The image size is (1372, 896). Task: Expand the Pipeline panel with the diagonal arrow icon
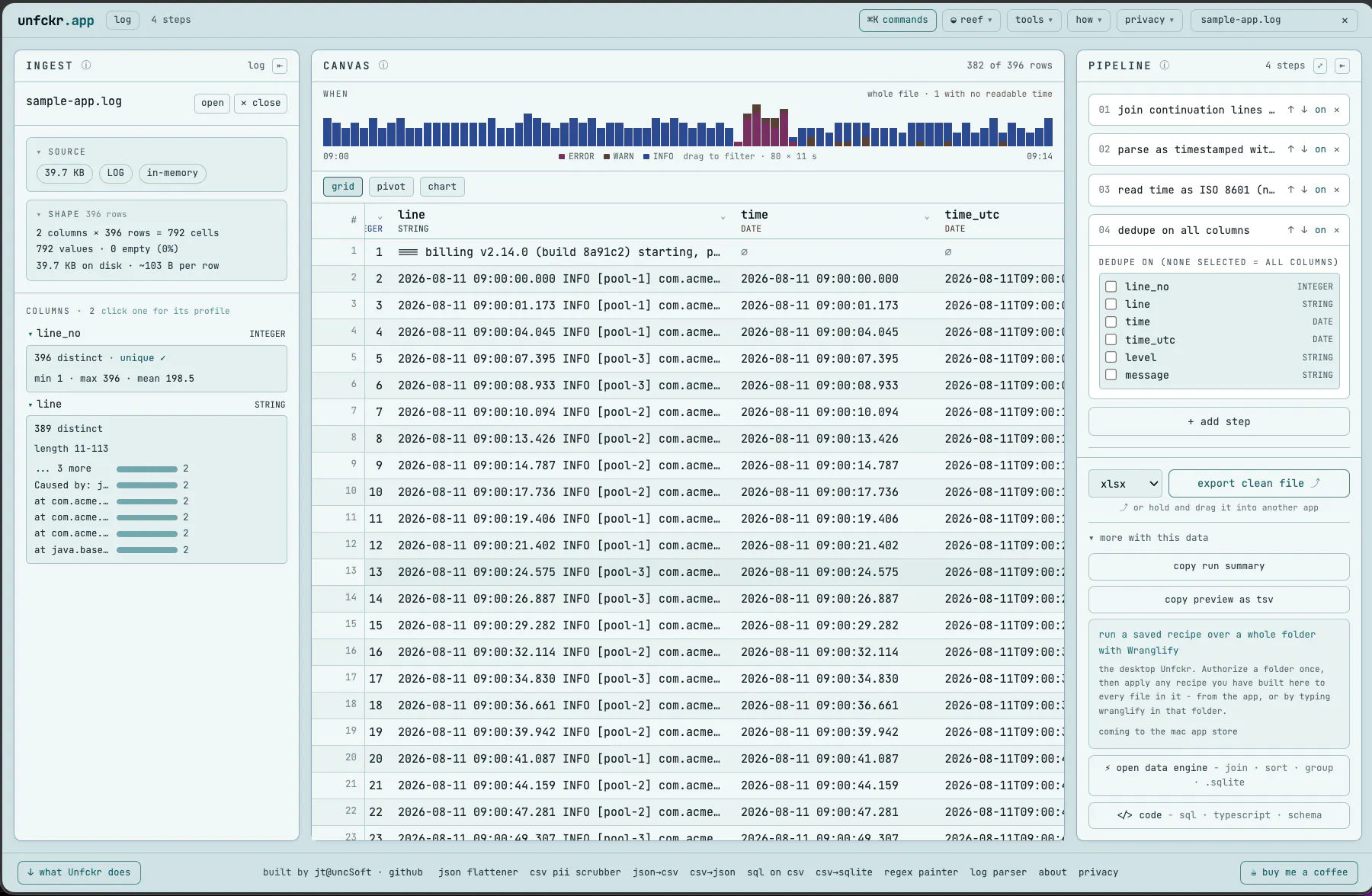click(1320, 66)
